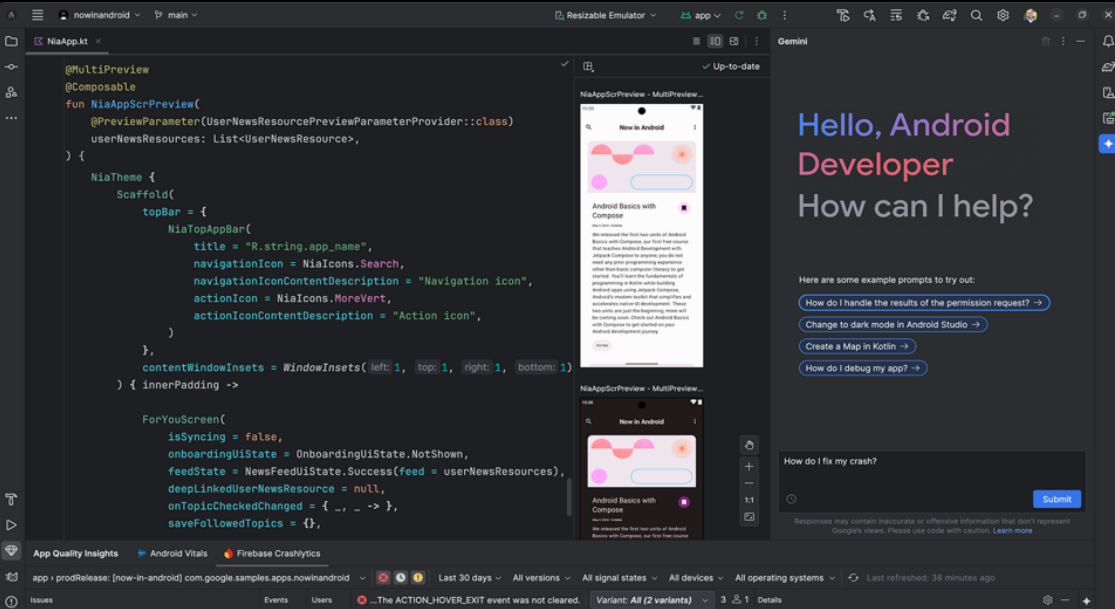This screenshot has width=1115, height=609.
Task: Open the Learn more link
Action: pos(1012,531)
